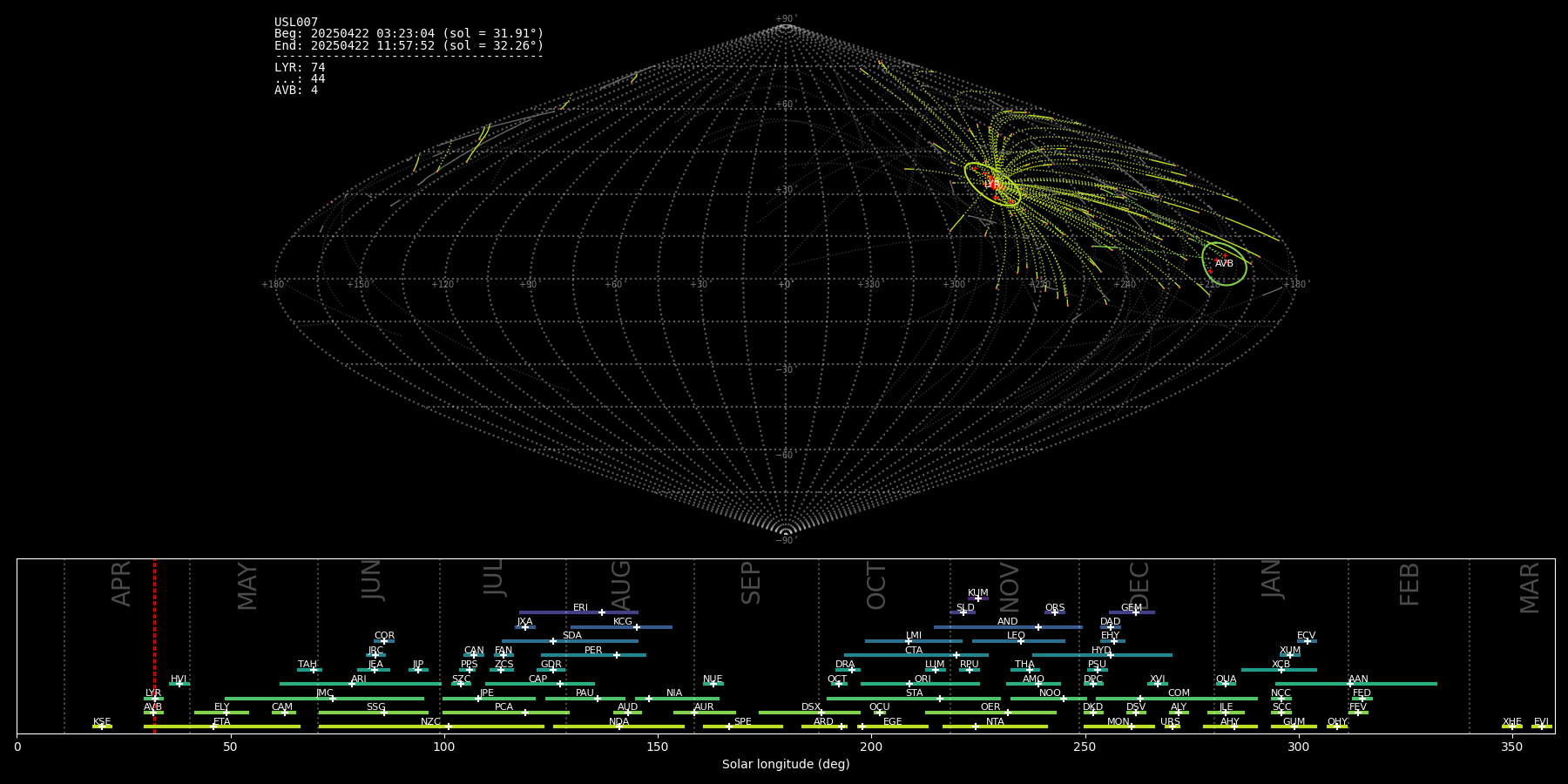Select the LEO shower bar
The width and height of the screenshot is (1568, 784).
pos(1018,641)
